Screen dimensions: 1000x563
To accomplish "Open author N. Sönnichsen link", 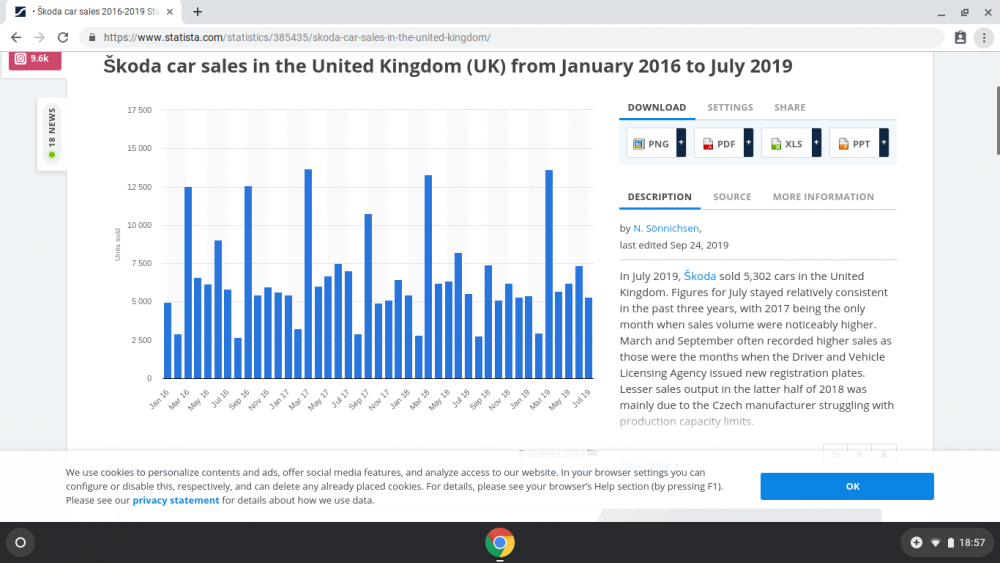I will [666, 228].
